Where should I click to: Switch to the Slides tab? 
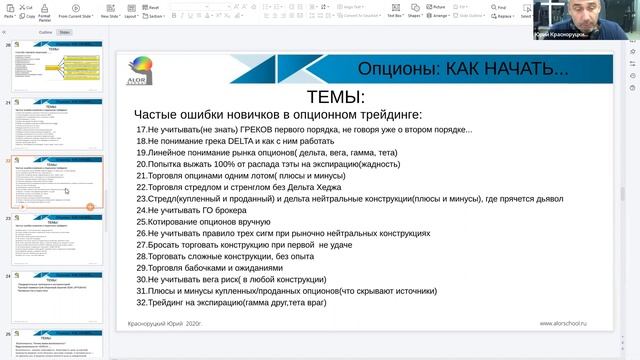[x=64, y=32]
